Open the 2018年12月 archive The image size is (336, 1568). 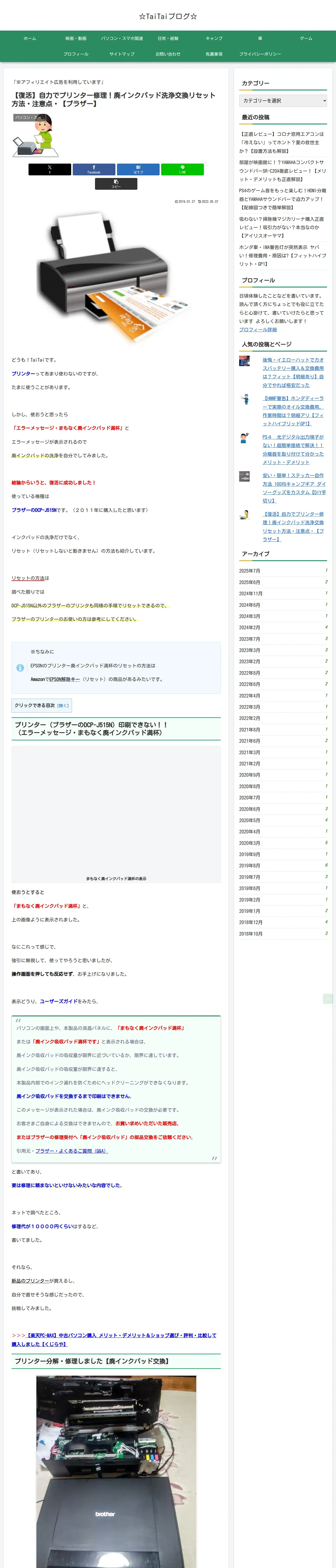click(283, 922)
